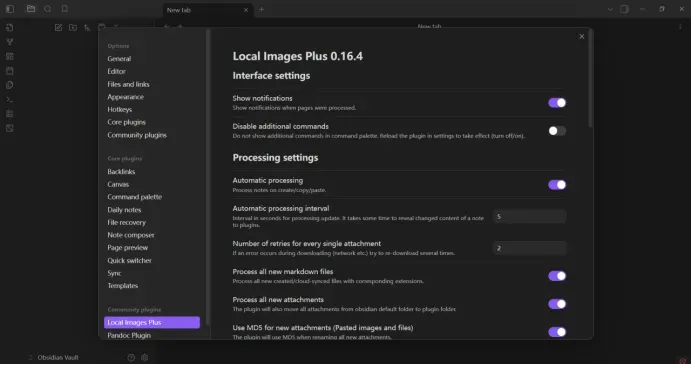Create a new folder icon

(73, 28)
